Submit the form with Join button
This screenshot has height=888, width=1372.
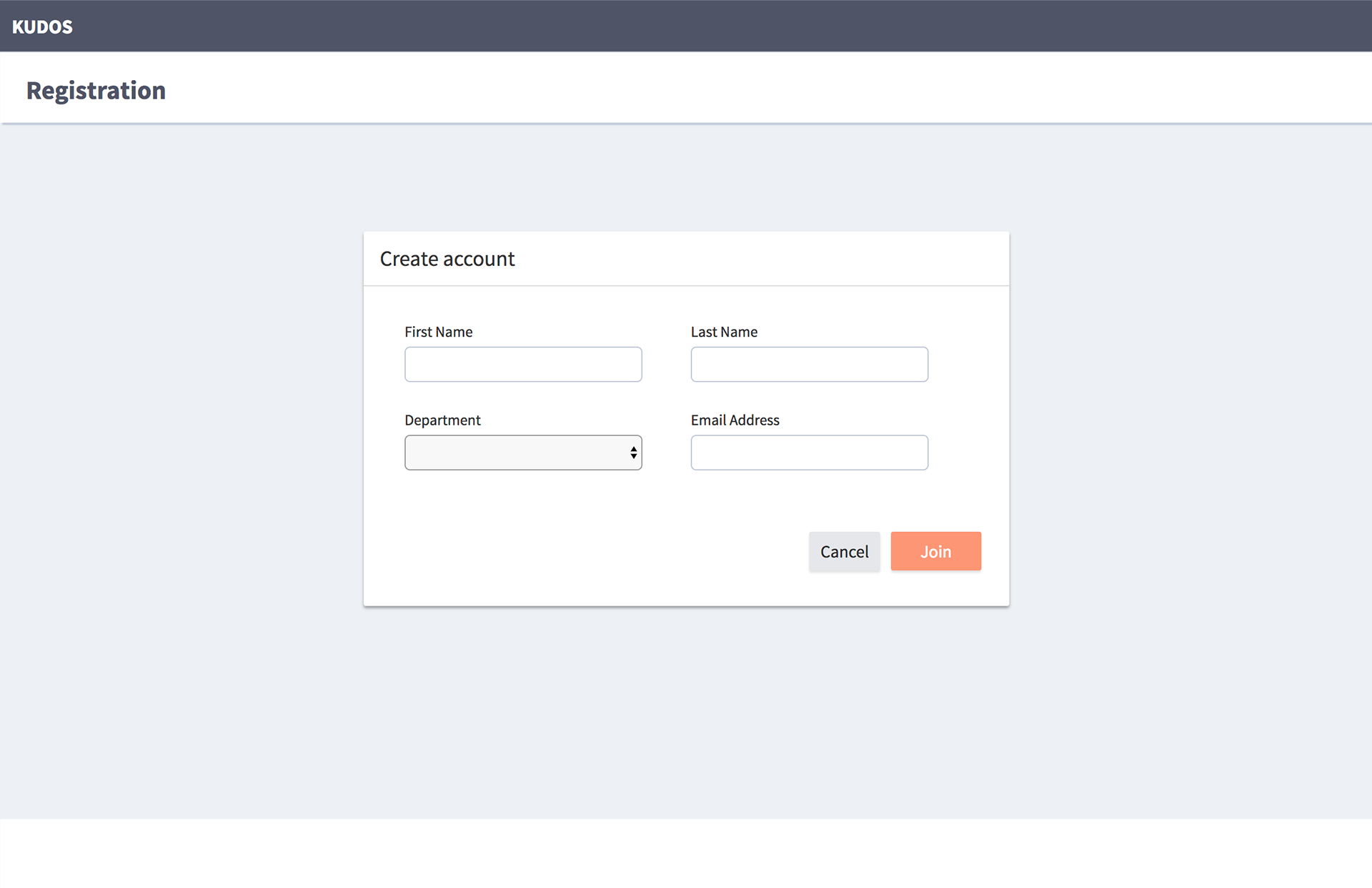coord(935,551)
